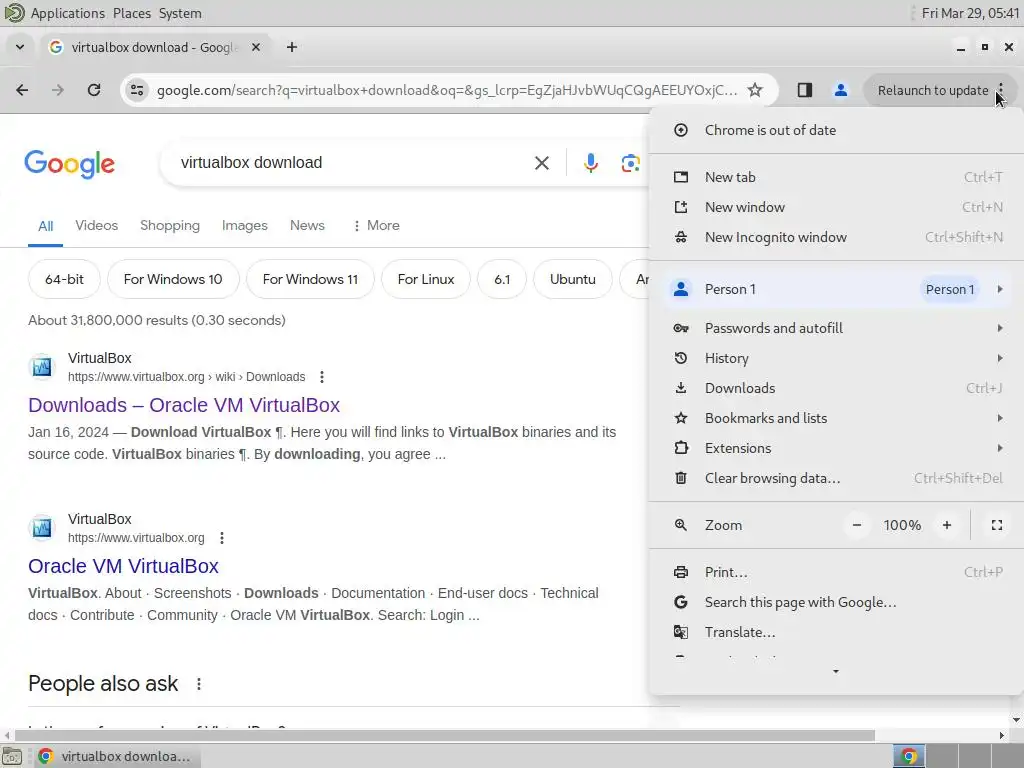Select the All results tab
1024x768 pixels.
[45, 226]
